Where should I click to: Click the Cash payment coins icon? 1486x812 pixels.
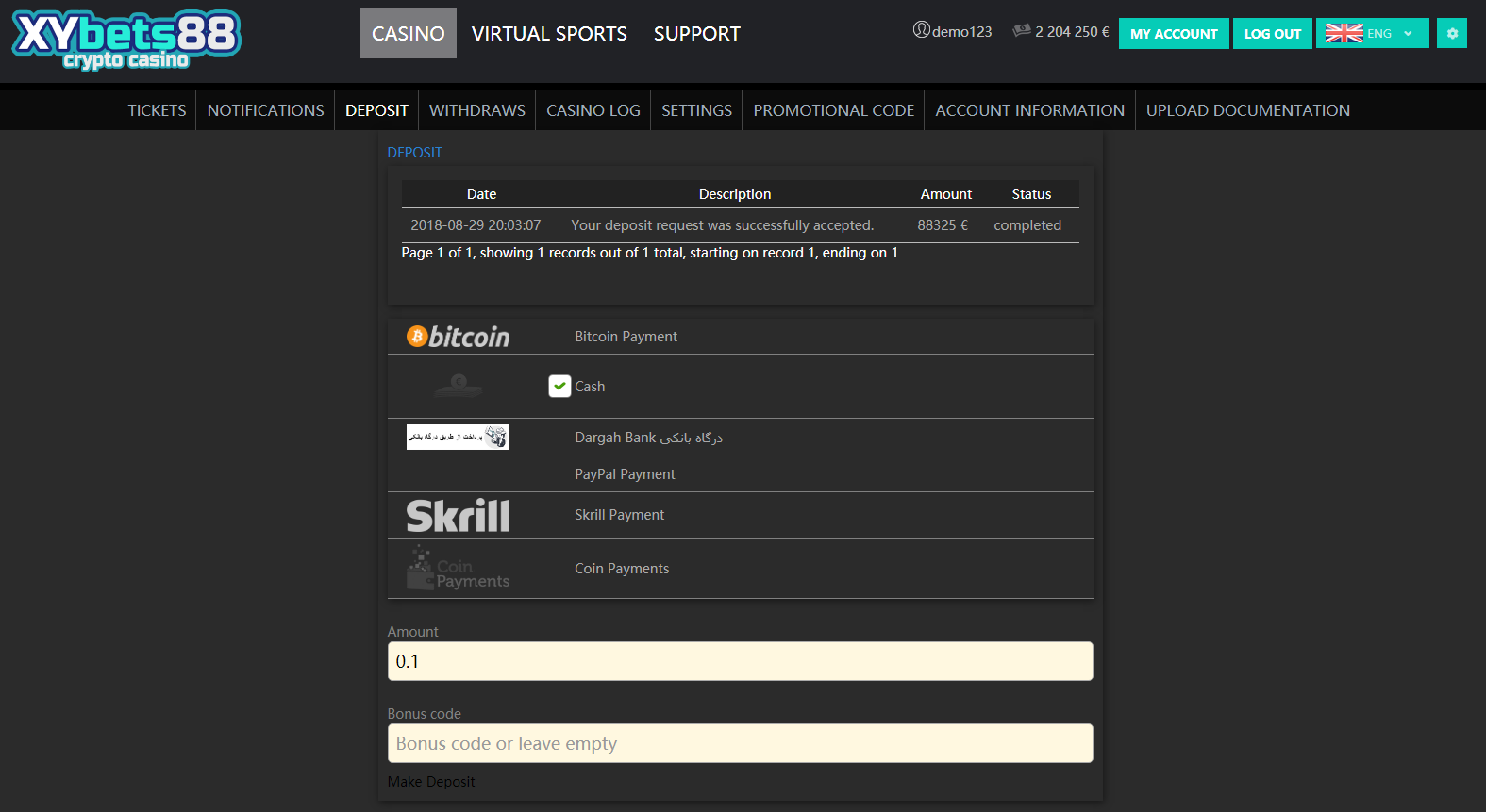coord(458,386)
